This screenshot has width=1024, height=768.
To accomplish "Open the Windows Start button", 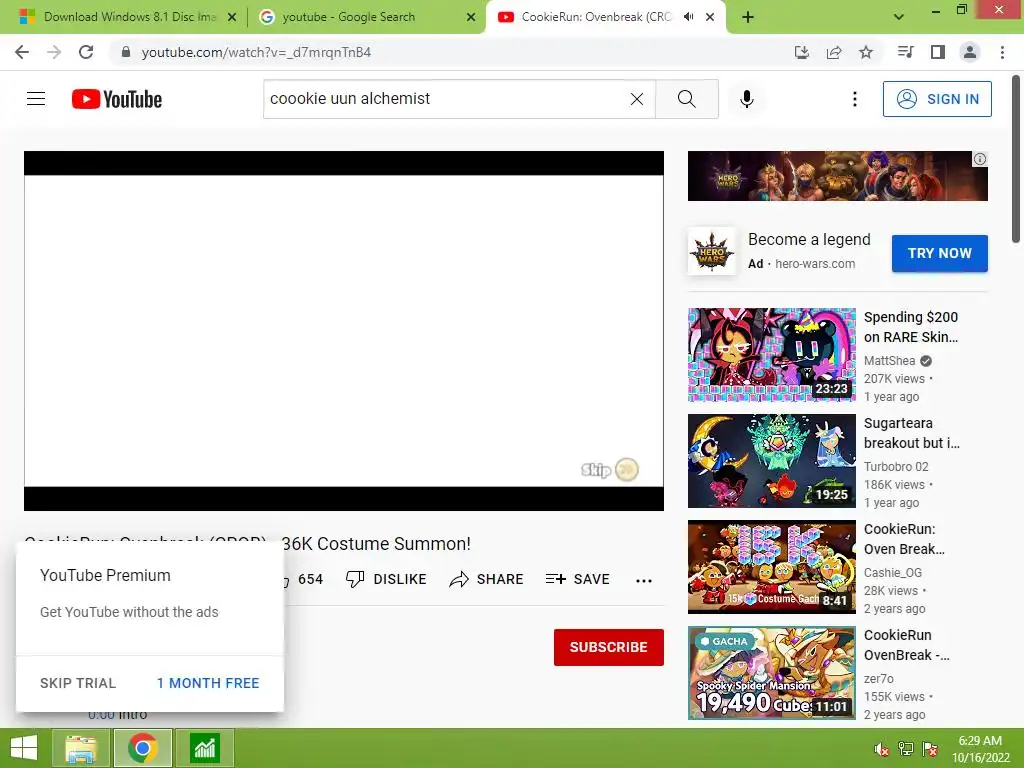I will pos(24,748).
